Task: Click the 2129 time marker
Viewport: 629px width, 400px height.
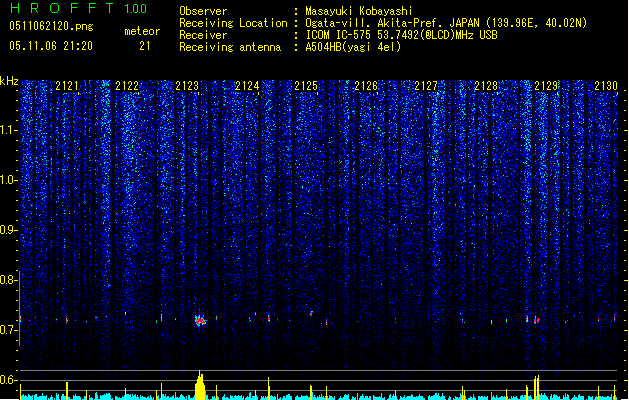Action: (x=546, y=86)
